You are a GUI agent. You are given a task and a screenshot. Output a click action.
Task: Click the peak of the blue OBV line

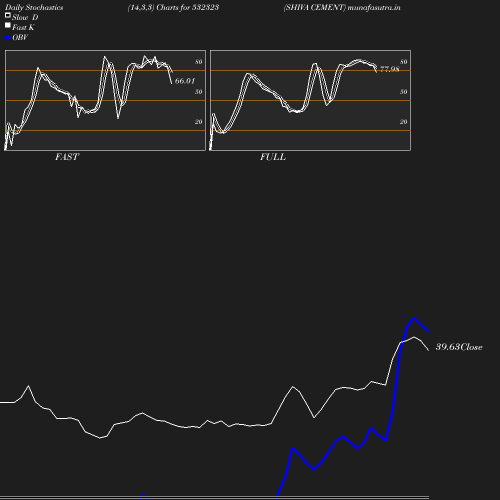[414, 318]
